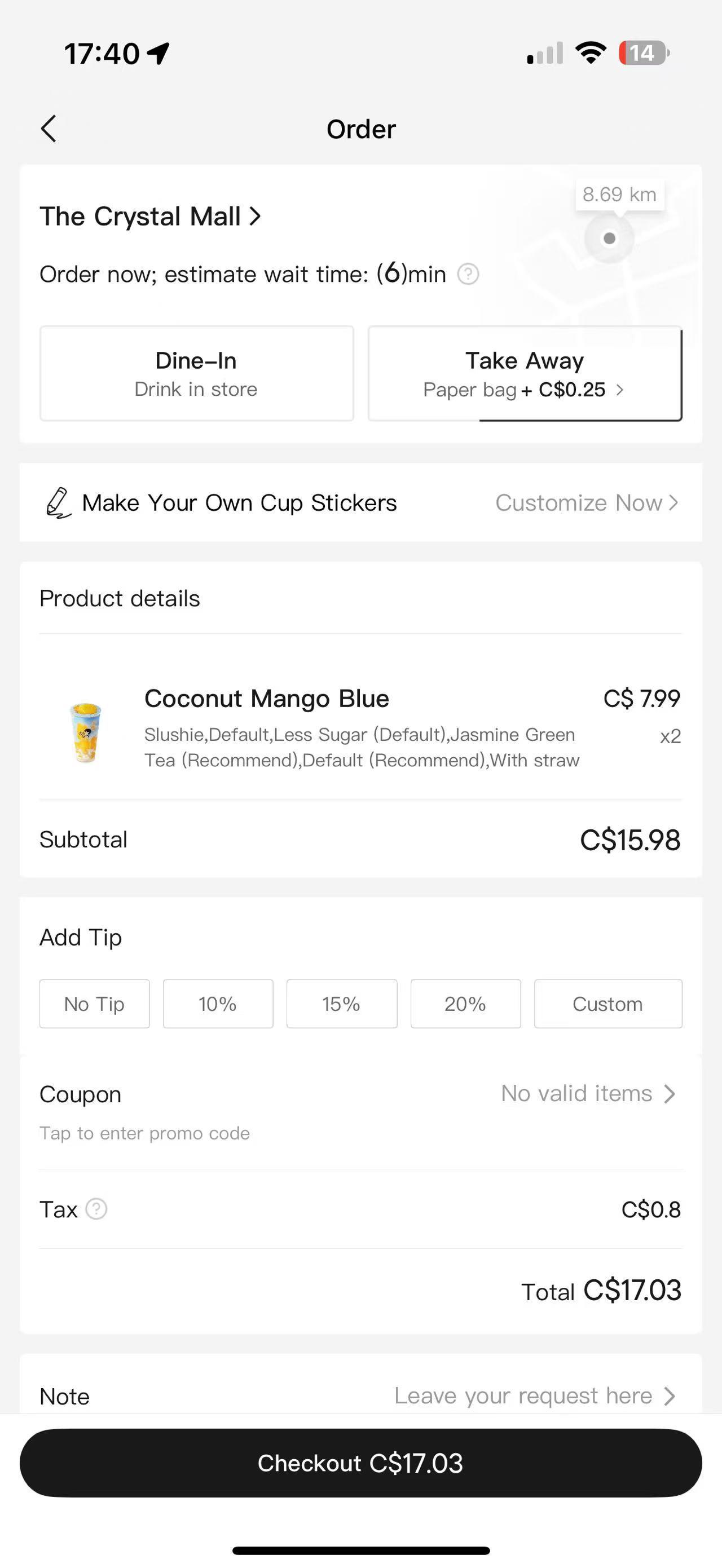
Task: Select the No Tip option
Action: (x=94, y=1004)
